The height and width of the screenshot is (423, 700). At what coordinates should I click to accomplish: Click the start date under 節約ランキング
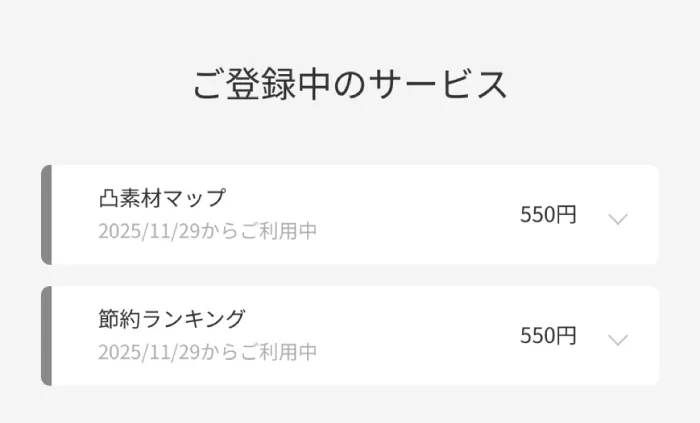click(207, 352)
